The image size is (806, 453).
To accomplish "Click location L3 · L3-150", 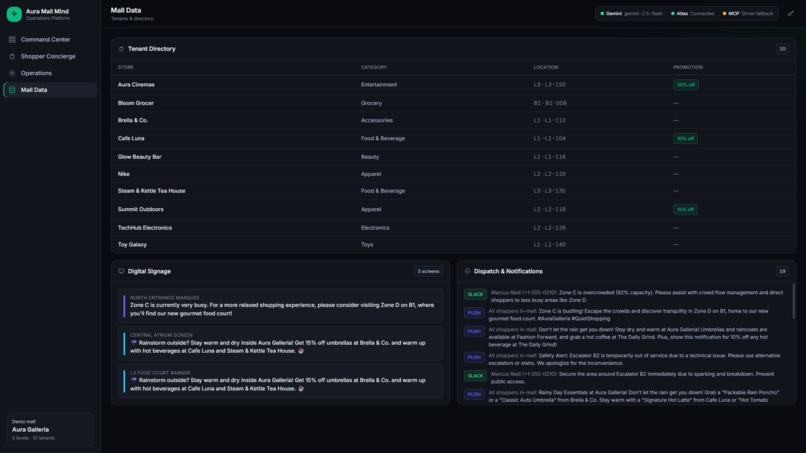I will [549, 85].
